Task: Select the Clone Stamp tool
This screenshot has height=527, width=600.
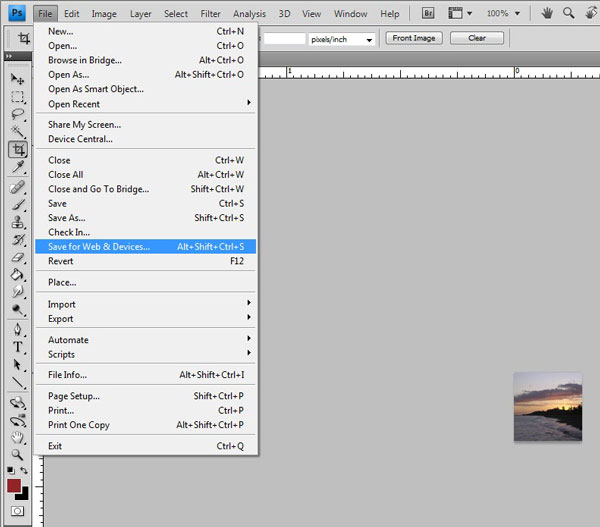Action: point(18,222)
